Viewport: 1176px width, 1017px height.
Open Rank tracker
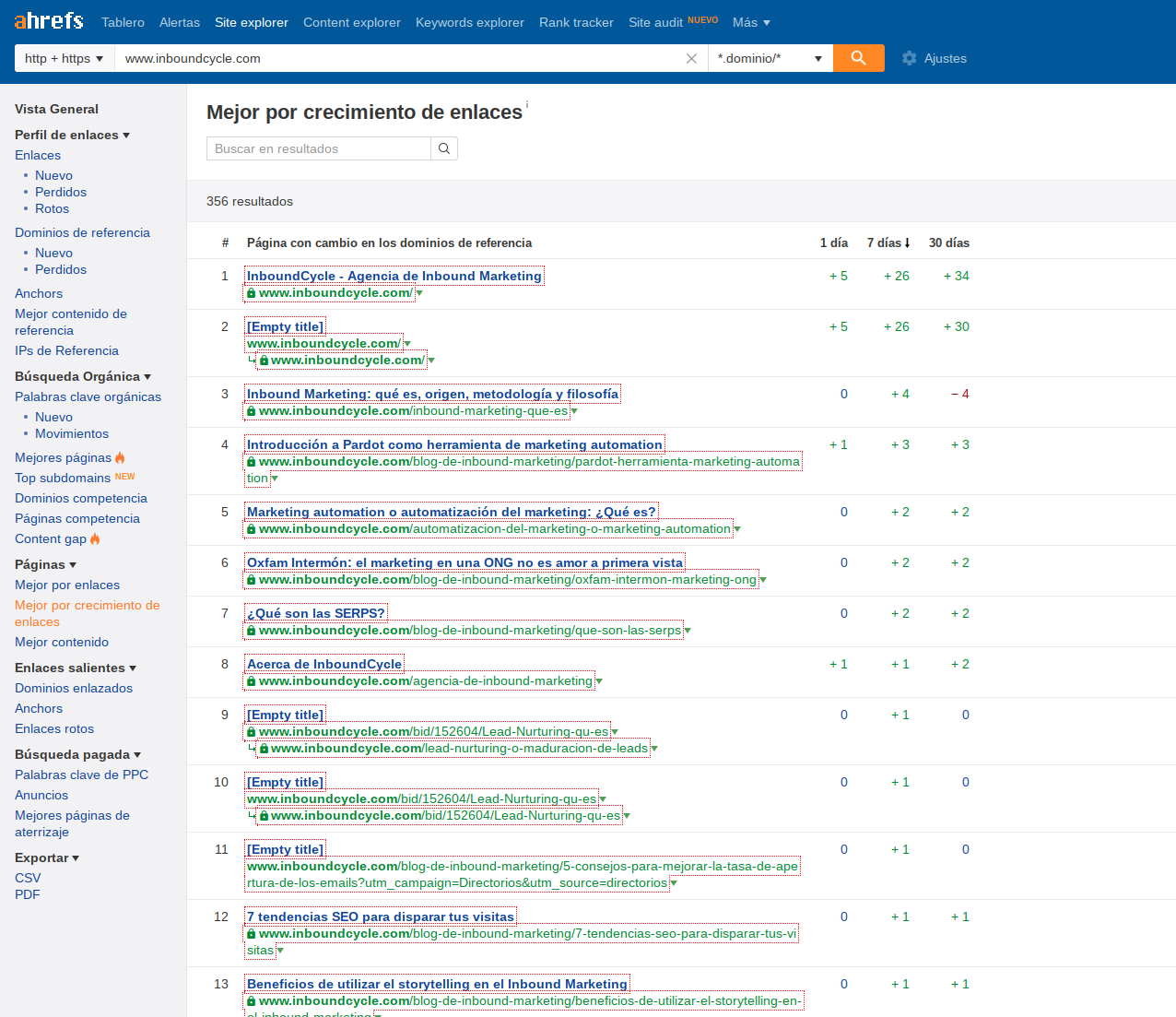pyautogui.click(x=576, y=22)
